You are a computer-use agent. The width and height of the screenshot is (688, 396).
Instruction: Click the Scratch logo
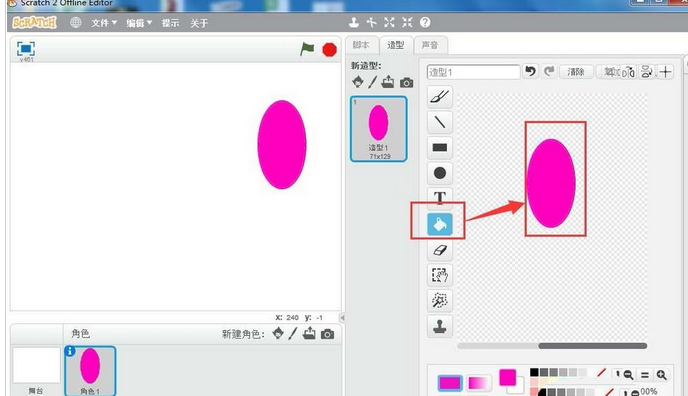click(35, 22)
